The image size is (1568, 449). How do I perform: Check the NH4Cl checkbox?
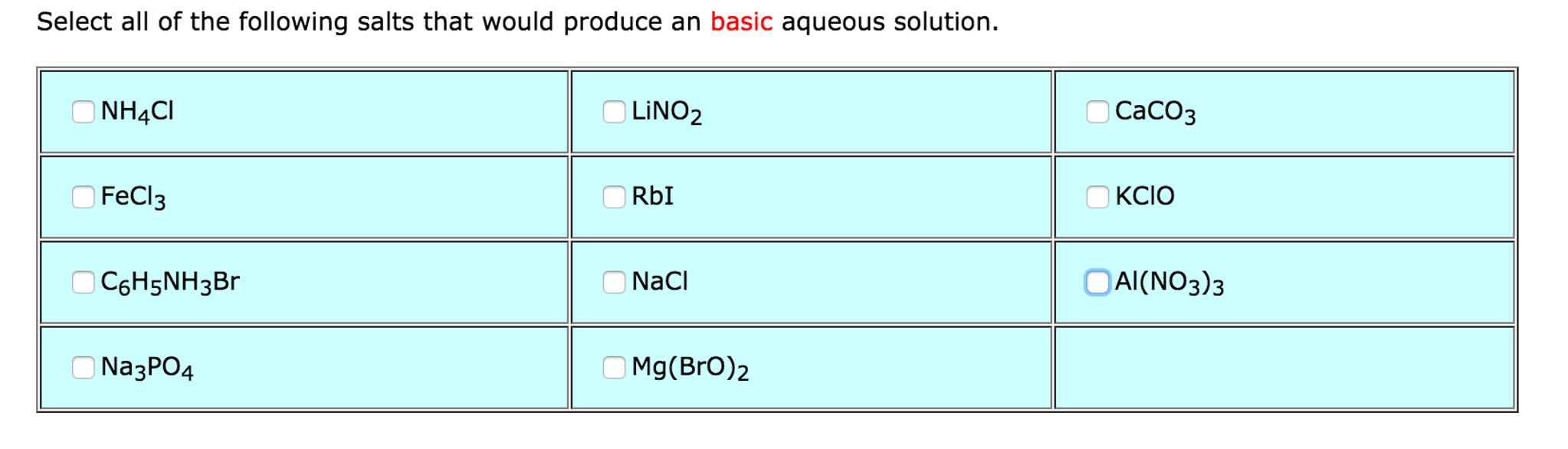83,112
